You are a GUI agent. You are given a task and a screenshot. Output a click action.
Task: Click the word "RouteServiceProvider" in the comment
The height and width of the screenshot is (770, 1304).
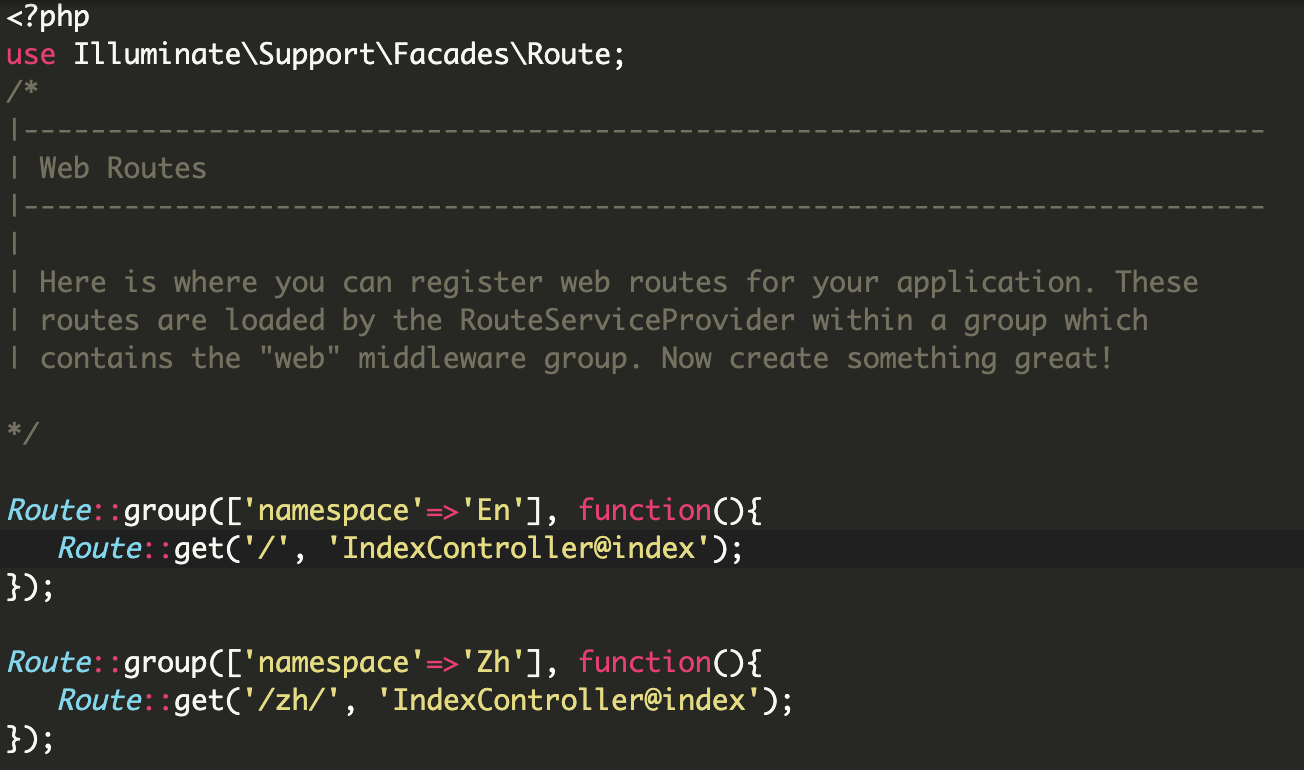628,320
